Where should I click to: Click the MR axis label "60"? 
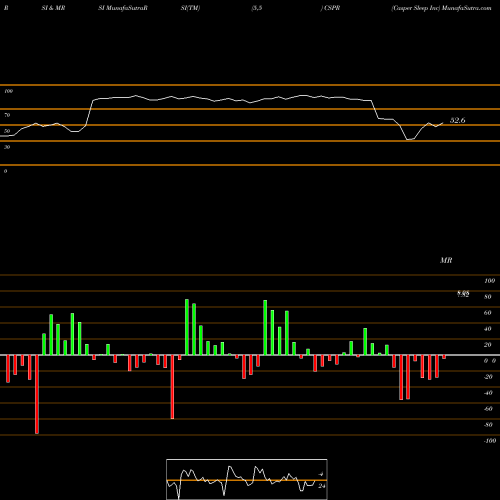click(x=488, y=313)
